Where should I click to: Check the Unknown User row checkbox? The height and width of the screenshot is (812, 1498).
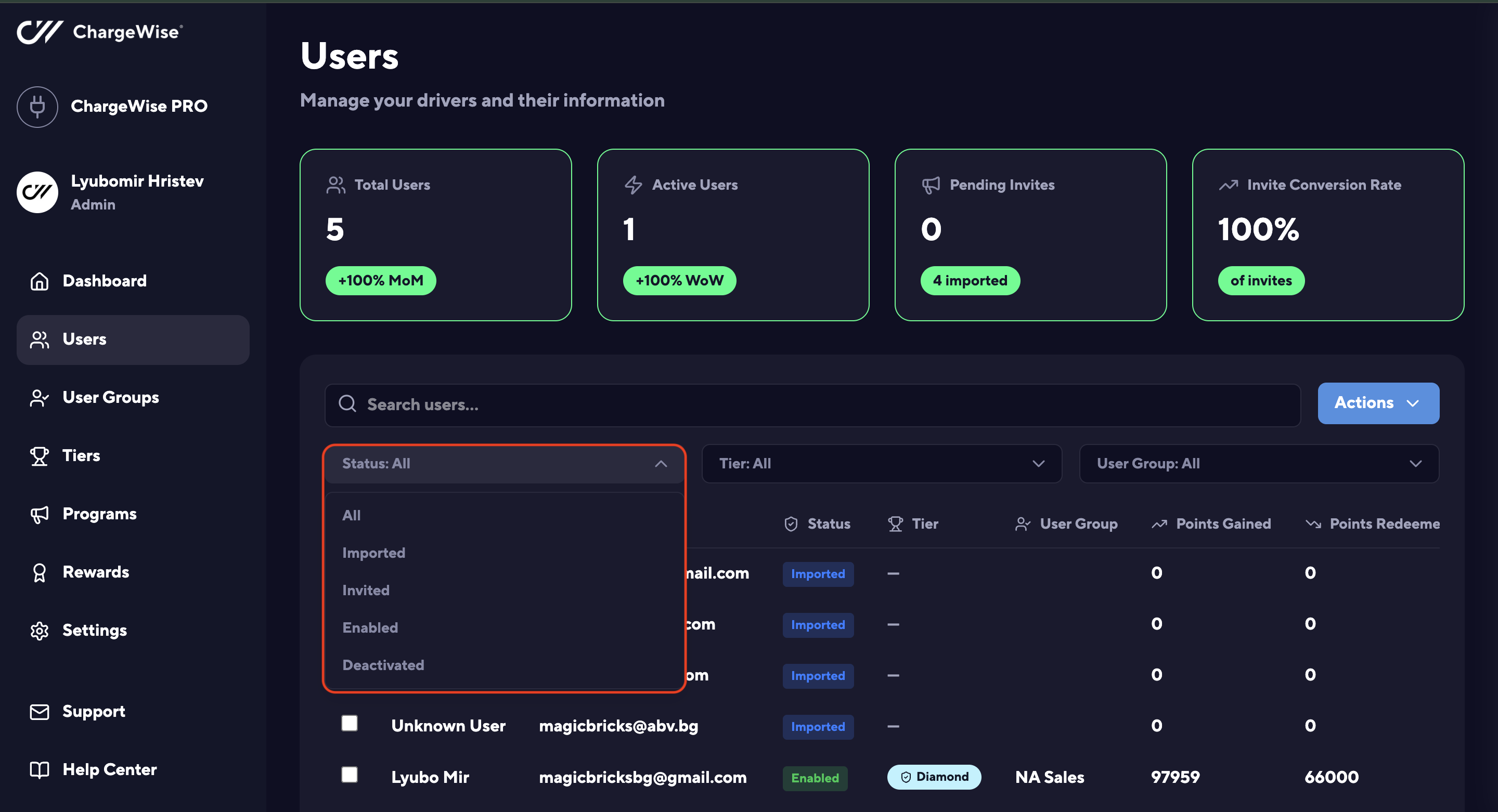click(350, 723)
